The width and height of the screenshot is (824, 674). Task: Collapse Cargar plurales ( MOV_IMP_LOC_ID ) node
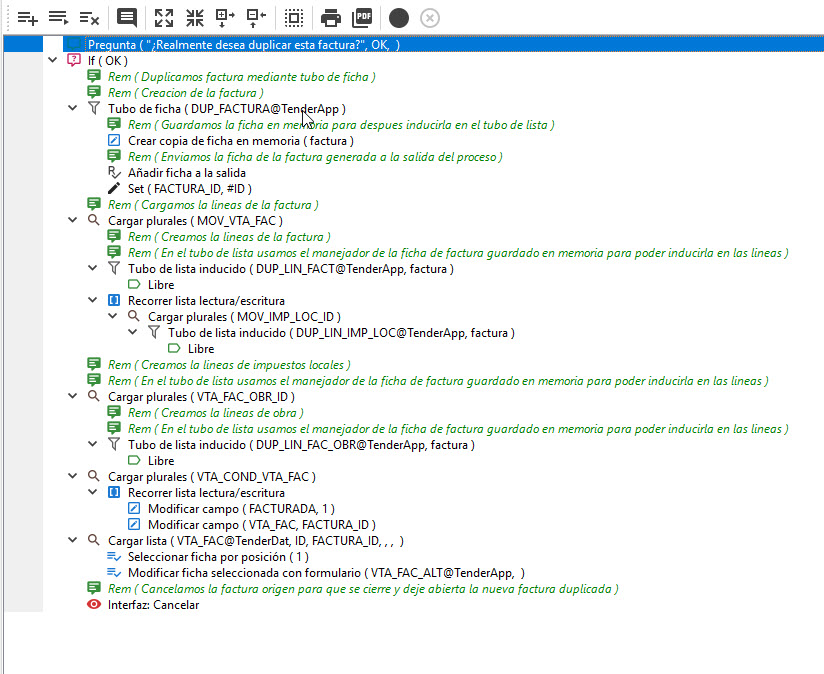(112, 316)
